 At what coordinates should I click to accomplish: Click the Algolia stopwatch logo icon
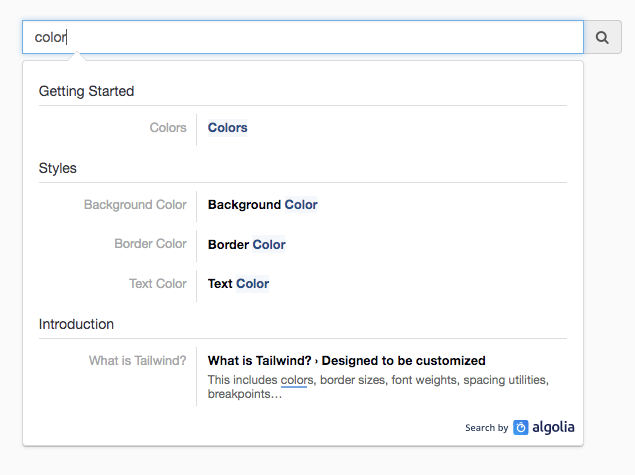(521, 427)
